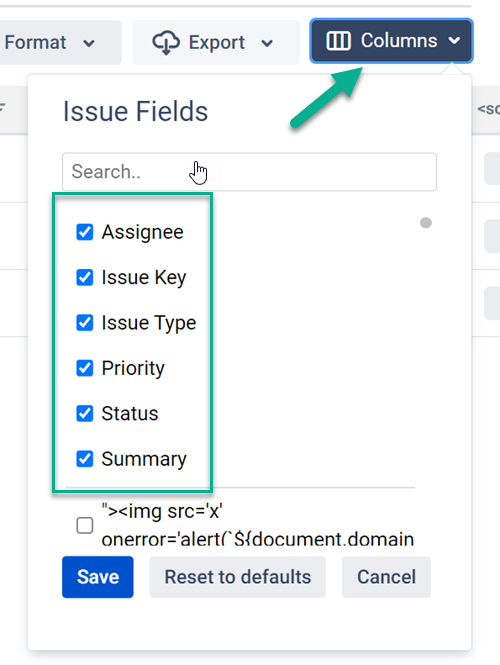Uncheck the Status checkbox
Viewport: 500px width, 665px height.
click(85, 414)
